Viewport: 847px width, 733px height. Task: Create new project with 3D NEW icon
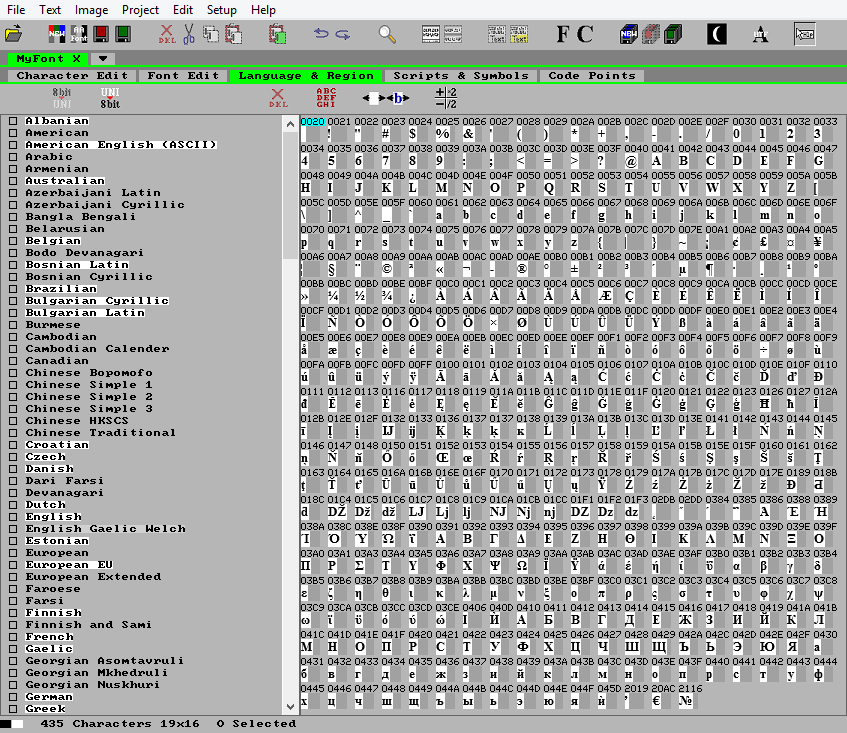click(x=629, y=34)
